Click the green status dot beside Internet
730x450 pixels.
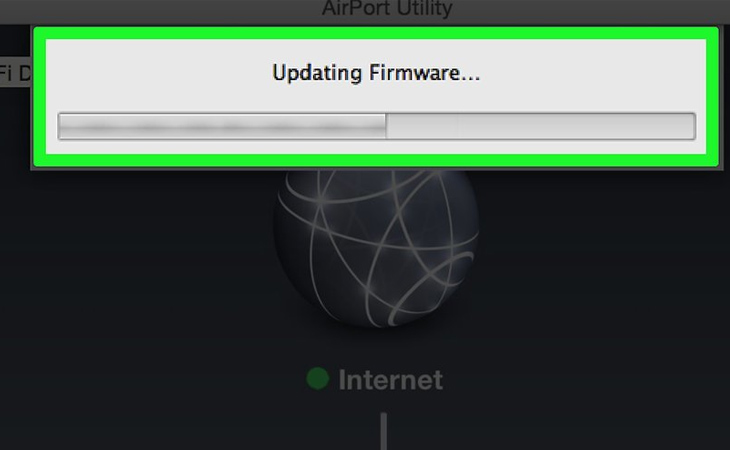318,378
